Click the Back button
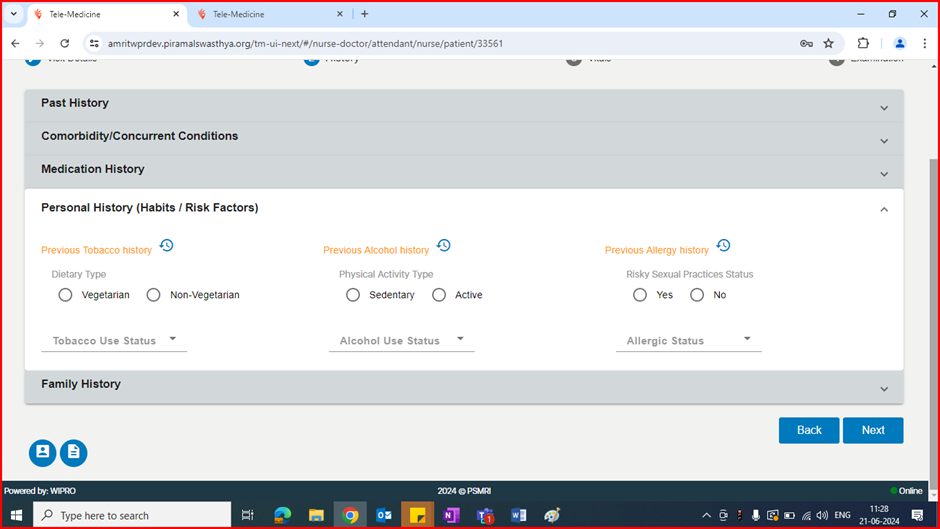940x529 pixels. [x=809, y=430]
